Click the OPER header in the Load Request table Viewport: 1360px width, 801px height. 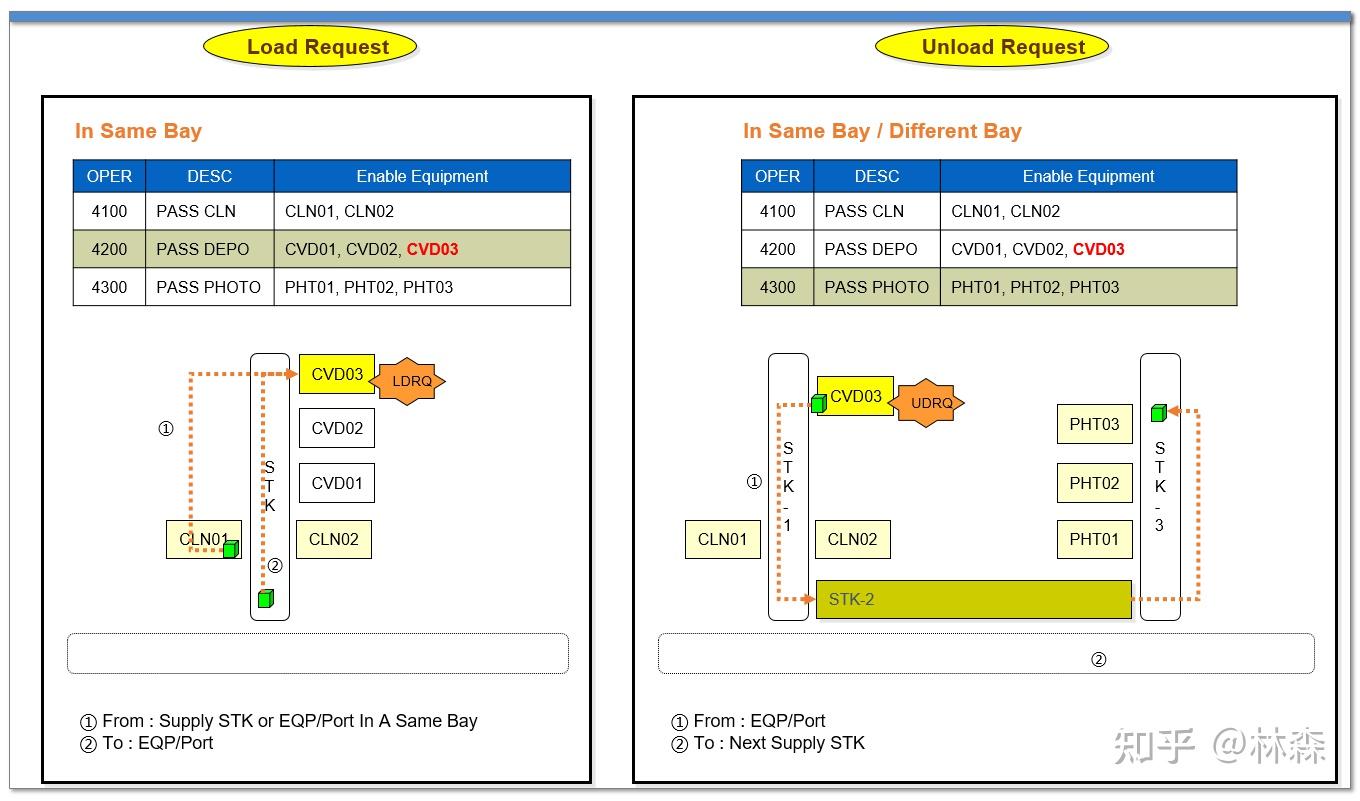[x=109, y=176]
